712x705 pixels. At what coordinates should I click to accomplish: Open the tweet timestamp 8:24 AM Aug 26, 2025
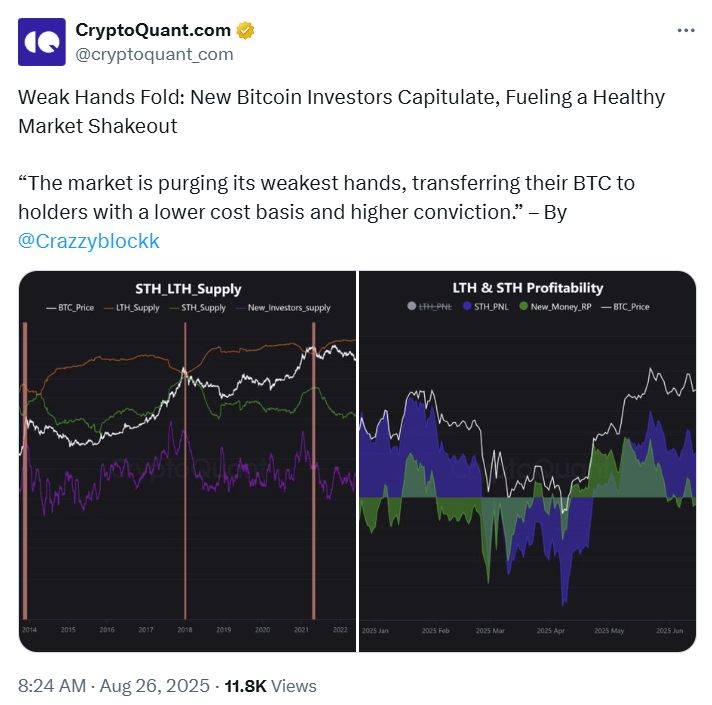coord(114,686)
